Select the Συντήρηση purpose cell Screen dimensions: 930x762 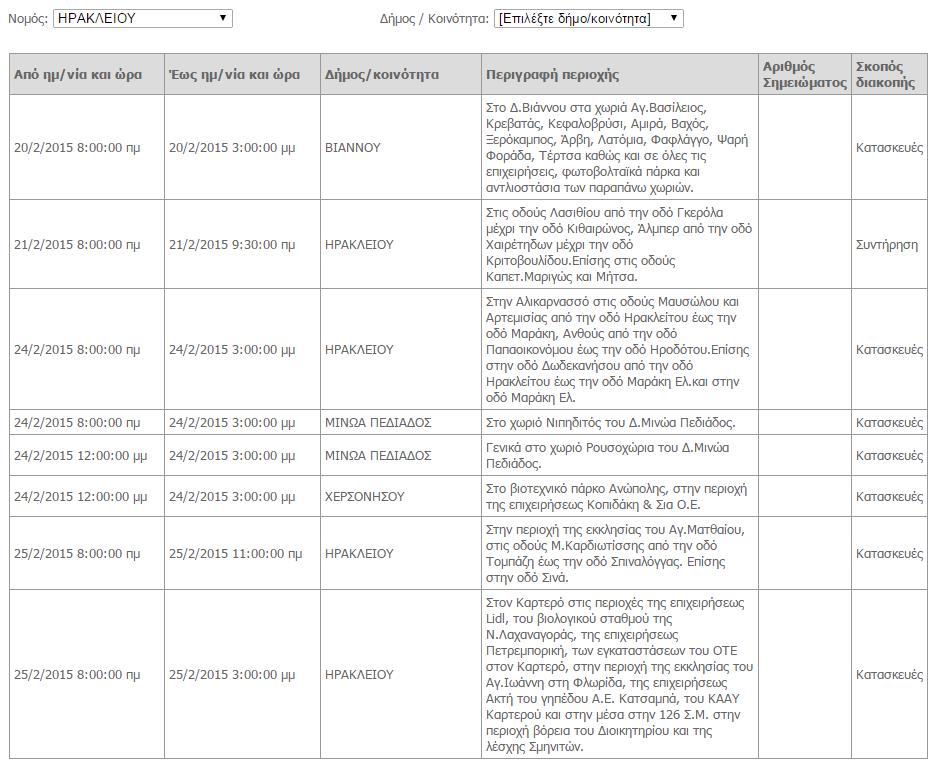click(x=886, y=245)
